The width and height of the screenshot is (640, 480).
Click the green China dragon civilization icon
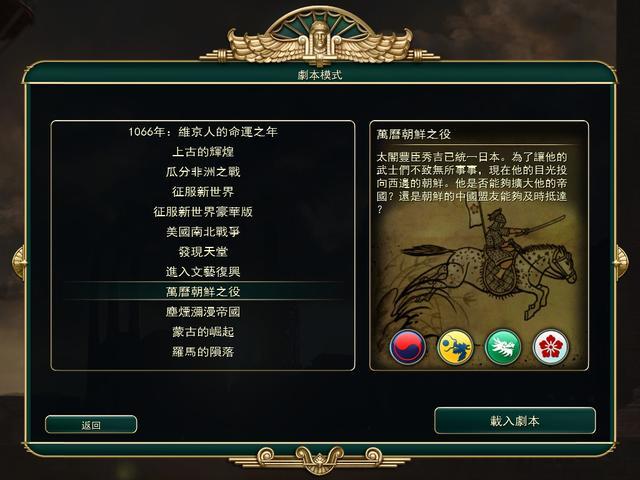[x=503, y=347]
